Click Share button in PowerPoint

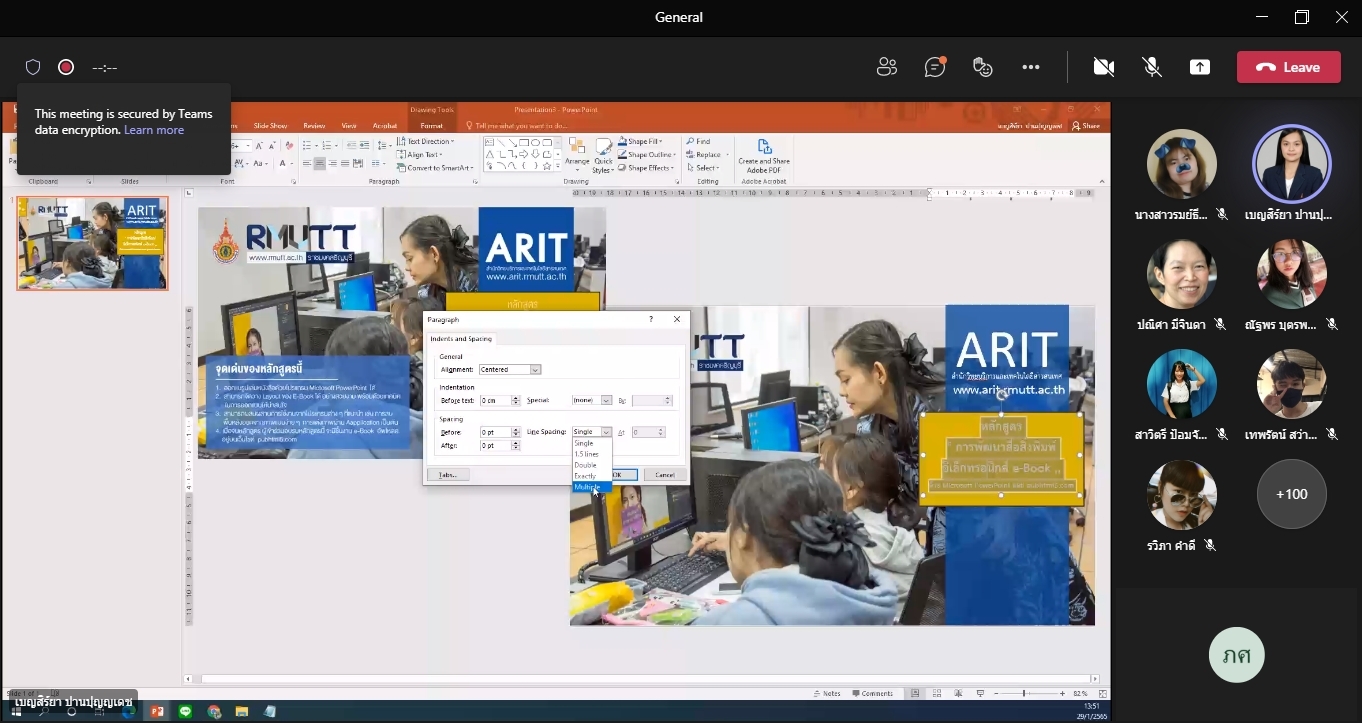(x=1085, y=126)
